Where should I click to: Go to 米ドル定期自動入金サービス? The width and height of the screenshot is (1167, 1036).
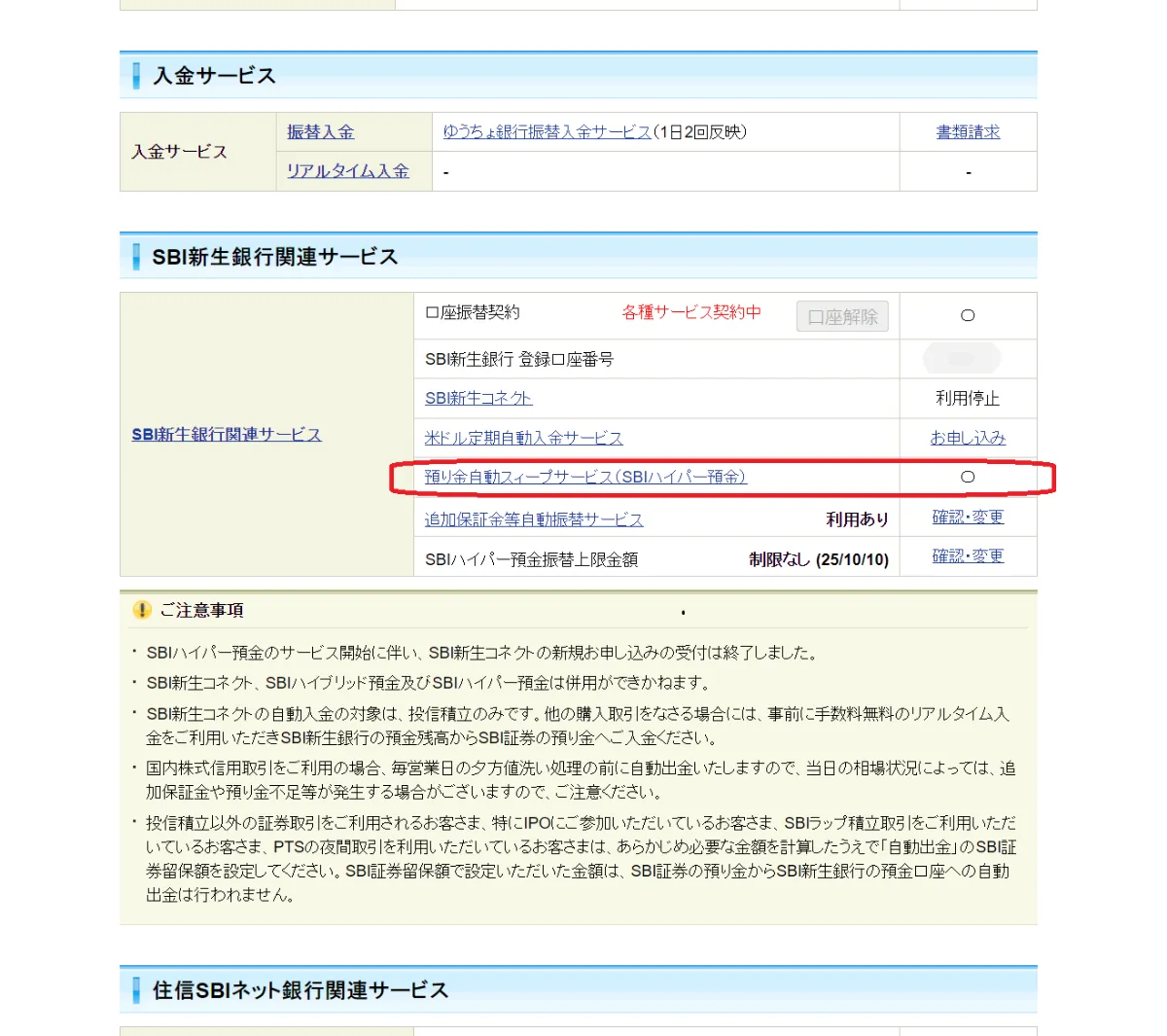pyautogui.click(x=523, y=438)
